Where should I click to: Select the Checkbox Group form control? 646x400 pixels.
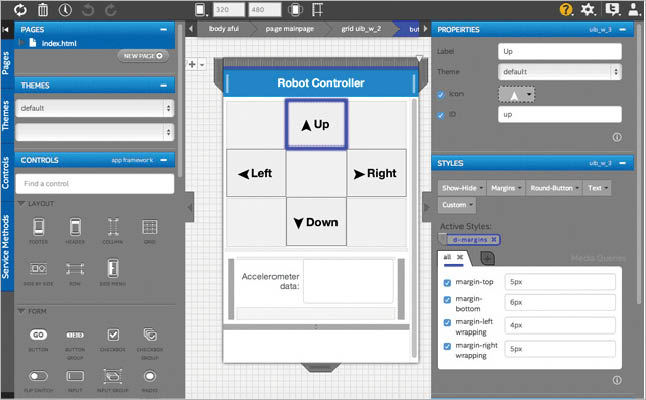[x=150, y=344]
